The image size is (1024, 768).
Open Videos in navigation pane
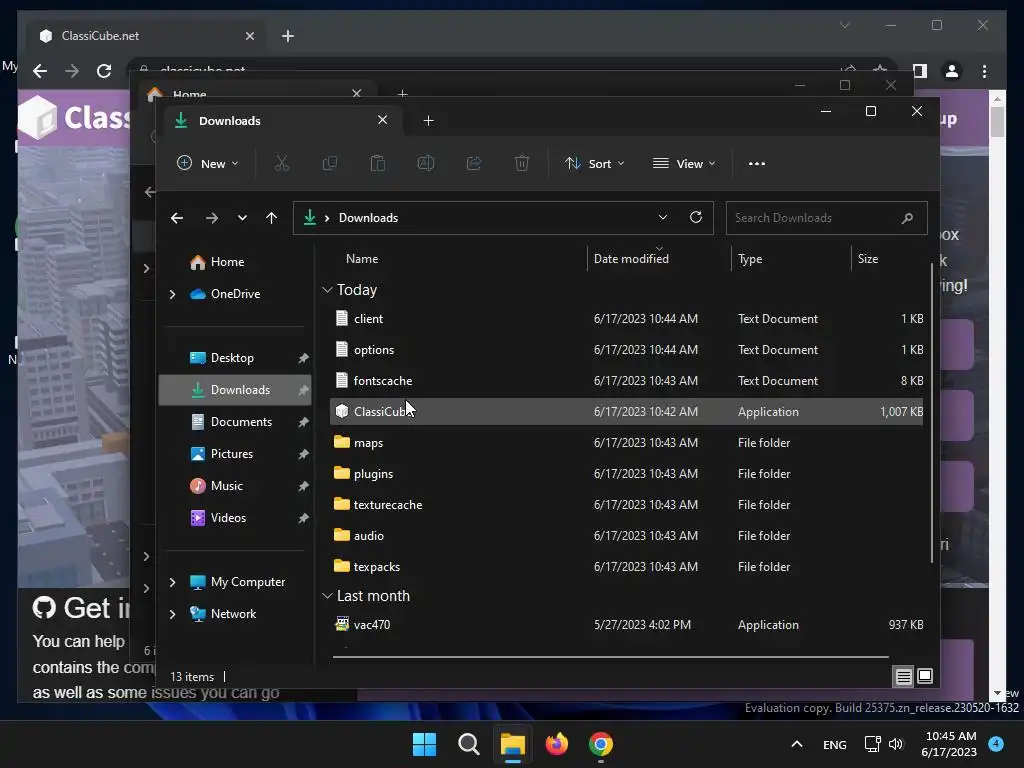click(x=228, y=518)
